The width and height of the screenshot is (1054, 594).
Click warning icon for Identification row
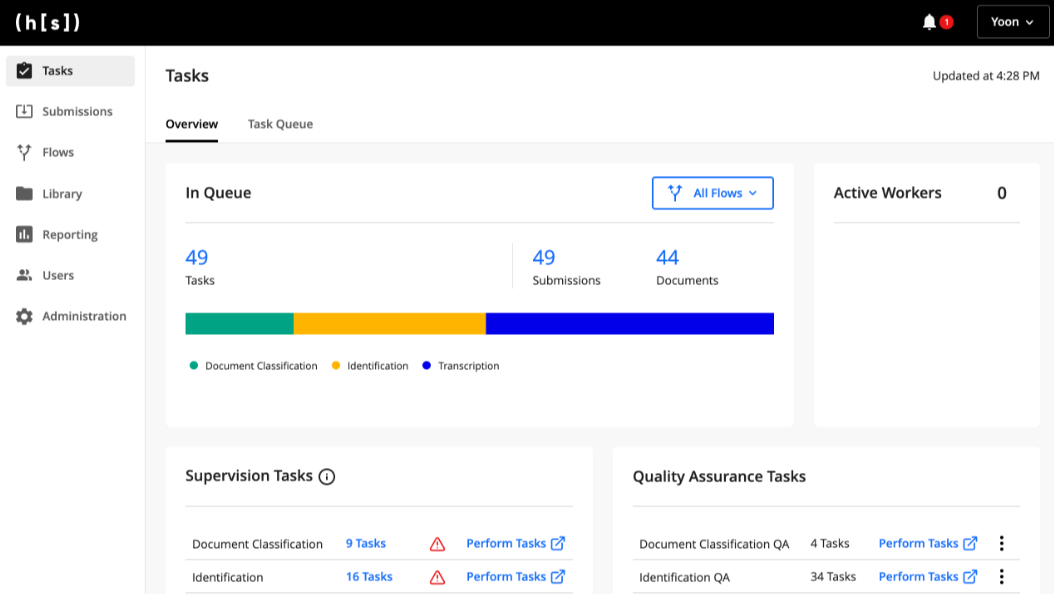tap(438, 577)
